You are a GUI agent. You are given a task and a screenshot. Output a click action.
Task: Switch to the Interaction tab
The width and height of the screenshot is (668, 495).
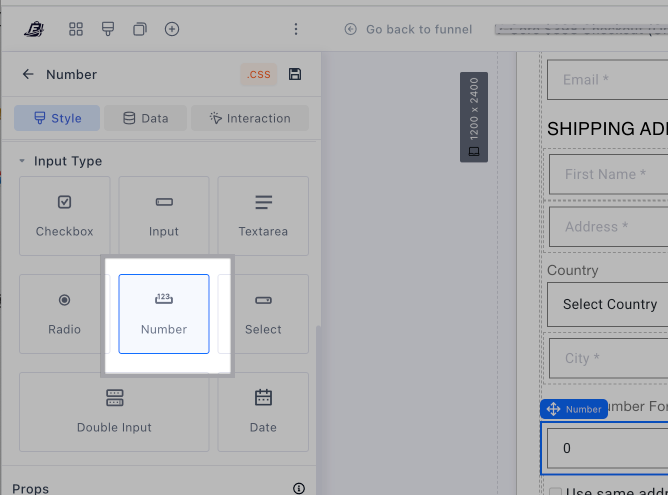[x=249, y=118]
